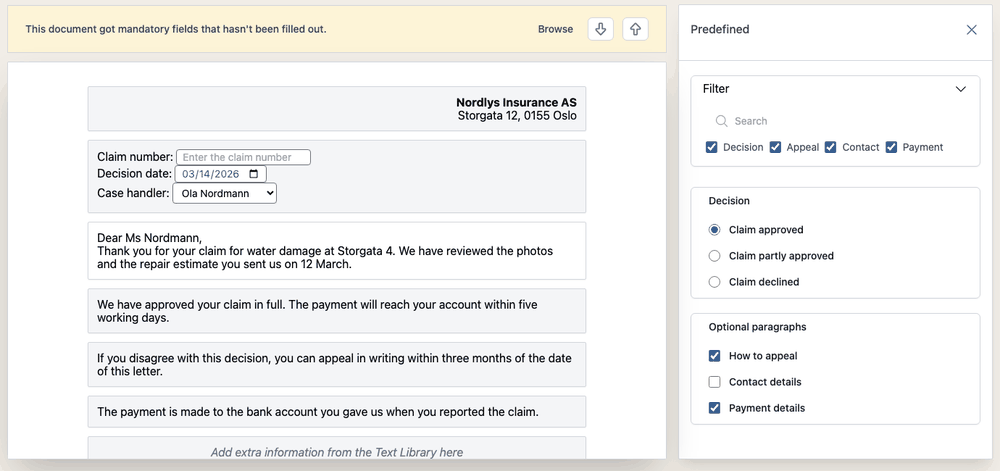This screenshot has height=471, width=1000.
Task: Click the bank account payment paragraph
Action: click(337, 412)
